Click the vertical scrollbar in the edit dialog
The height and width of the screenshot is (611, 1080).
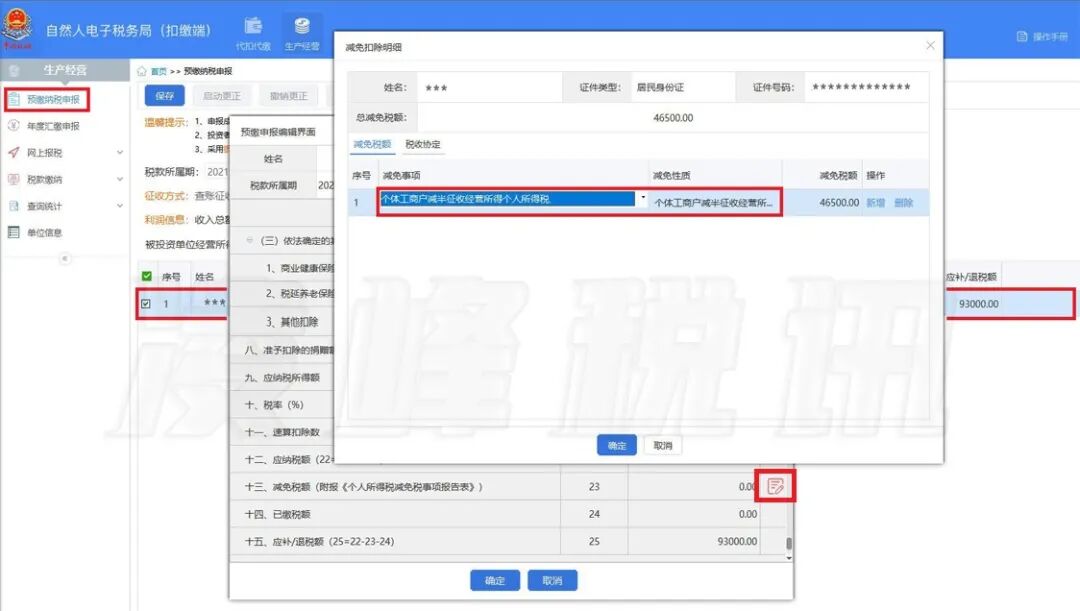(789, 543)
